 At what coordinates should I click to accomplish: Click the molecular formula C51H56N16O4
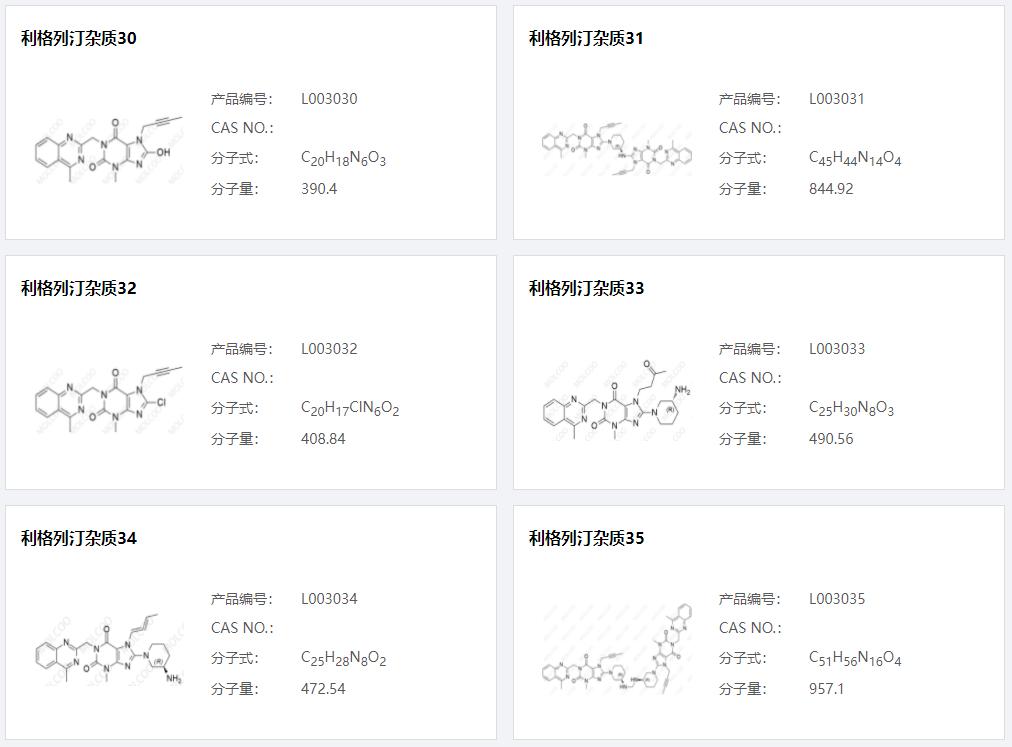click(x=855, y=658)
